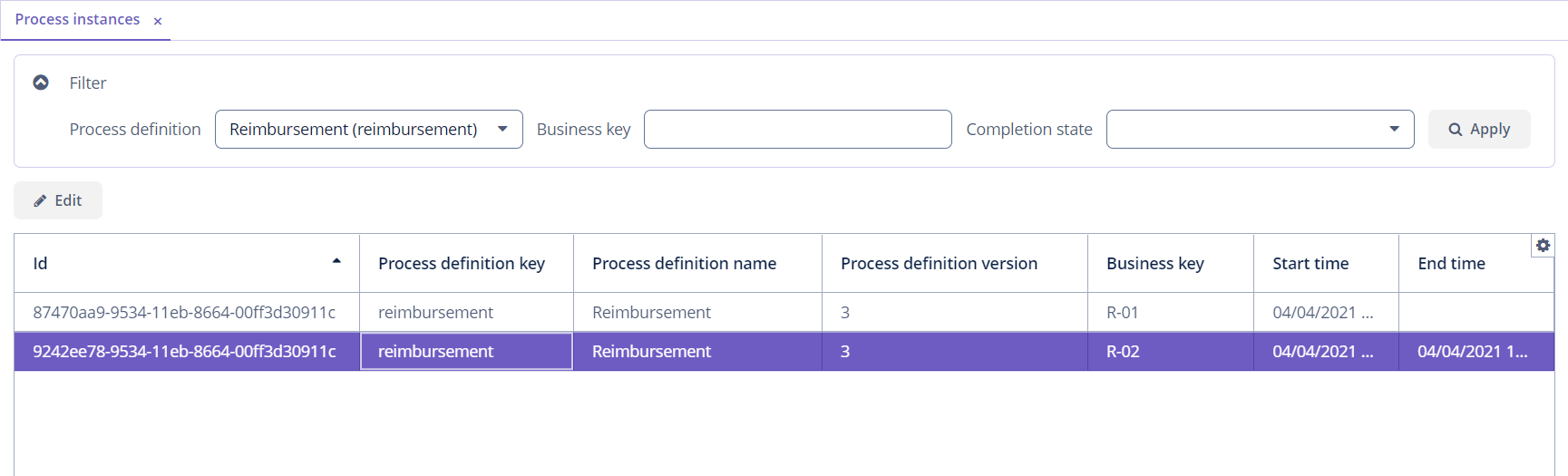This screenshot has height=476, width=1568.
Task: Select row with Id 9242ee78
Action: 784,351
